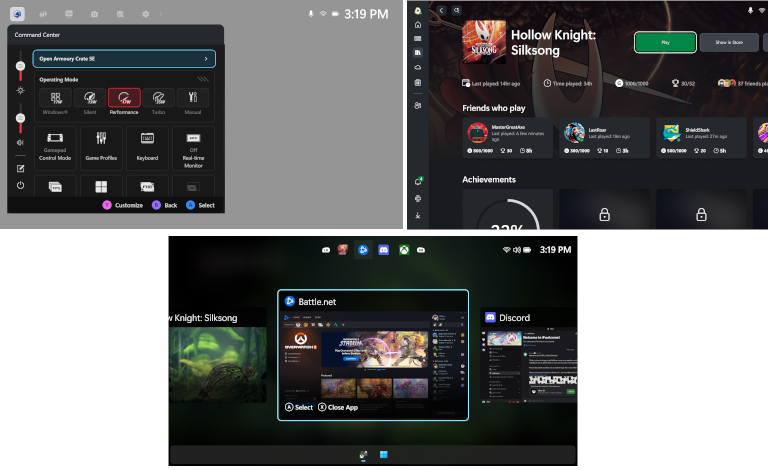Mute using the speaker icon in Command Center
Screen dimensions: 768x470
pos(20,142)
